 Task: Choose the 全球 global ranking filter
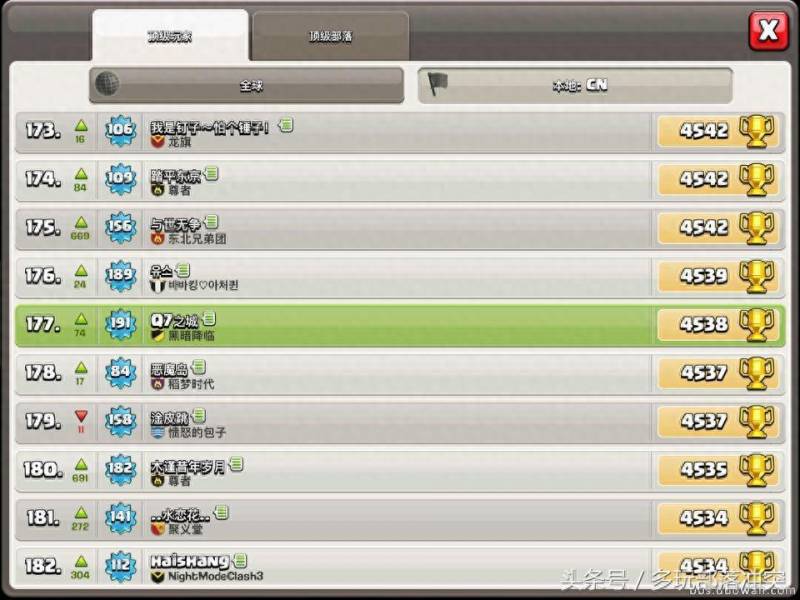(x=246, y=85)
